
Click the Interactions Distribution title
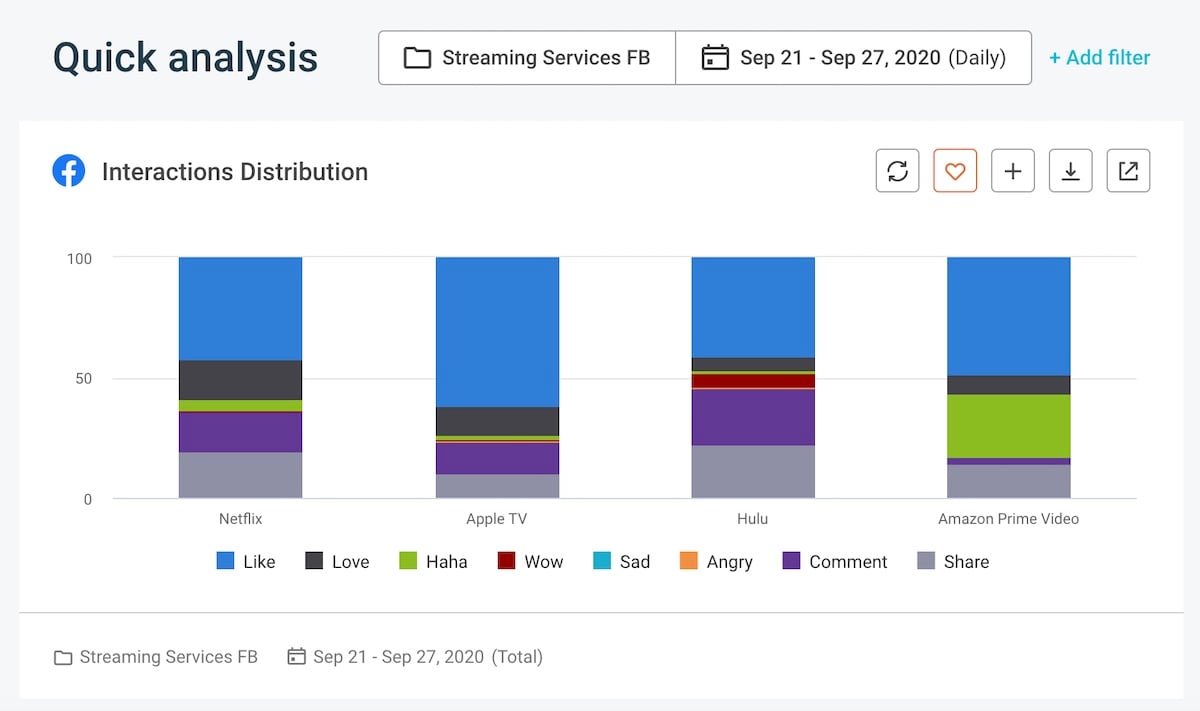[235, 172]
